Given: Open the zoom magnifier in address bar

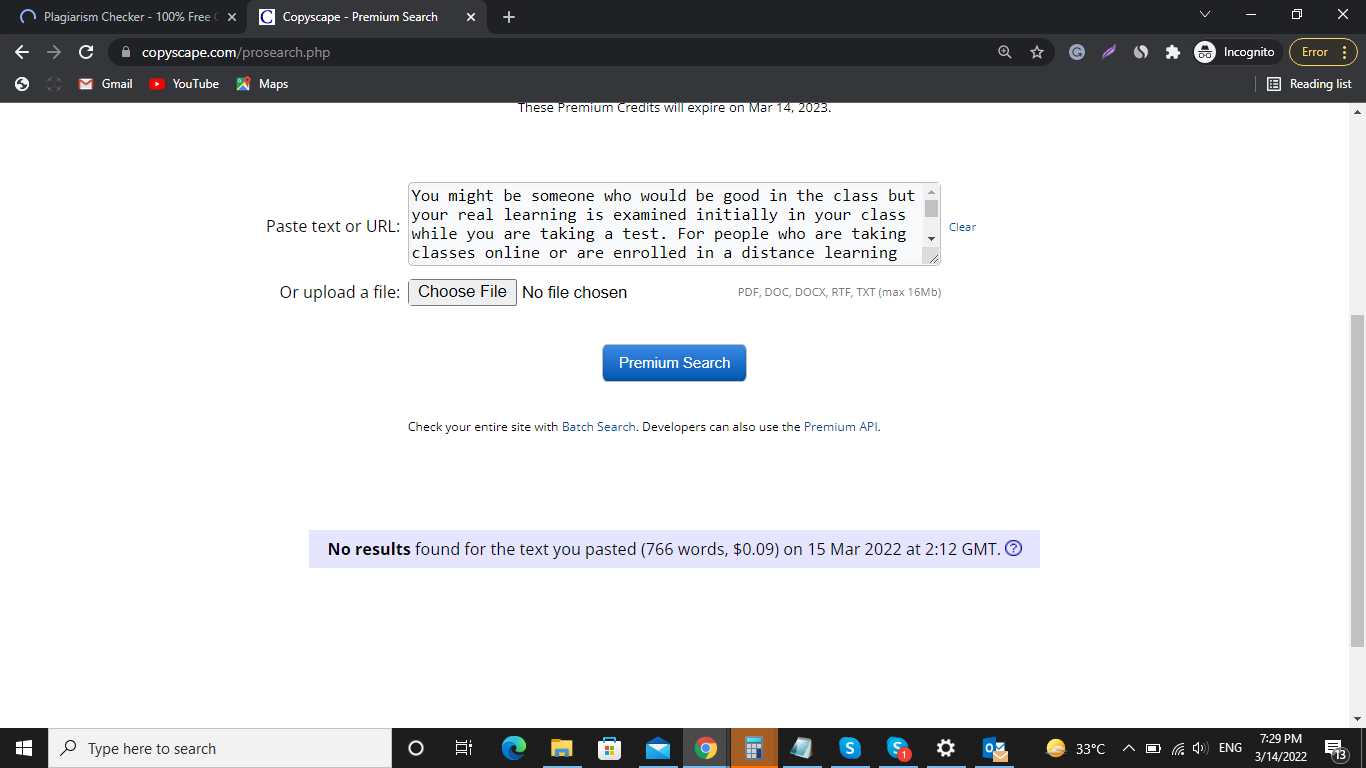Looking at the screenshot, I should pos(1005,52).
